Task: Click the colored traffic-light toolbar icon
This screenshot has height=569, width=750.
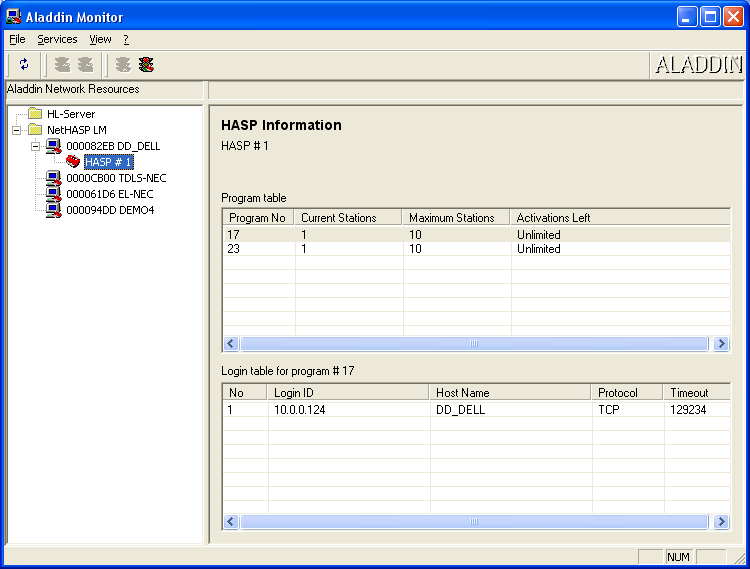Action: [x=146, y=65]
